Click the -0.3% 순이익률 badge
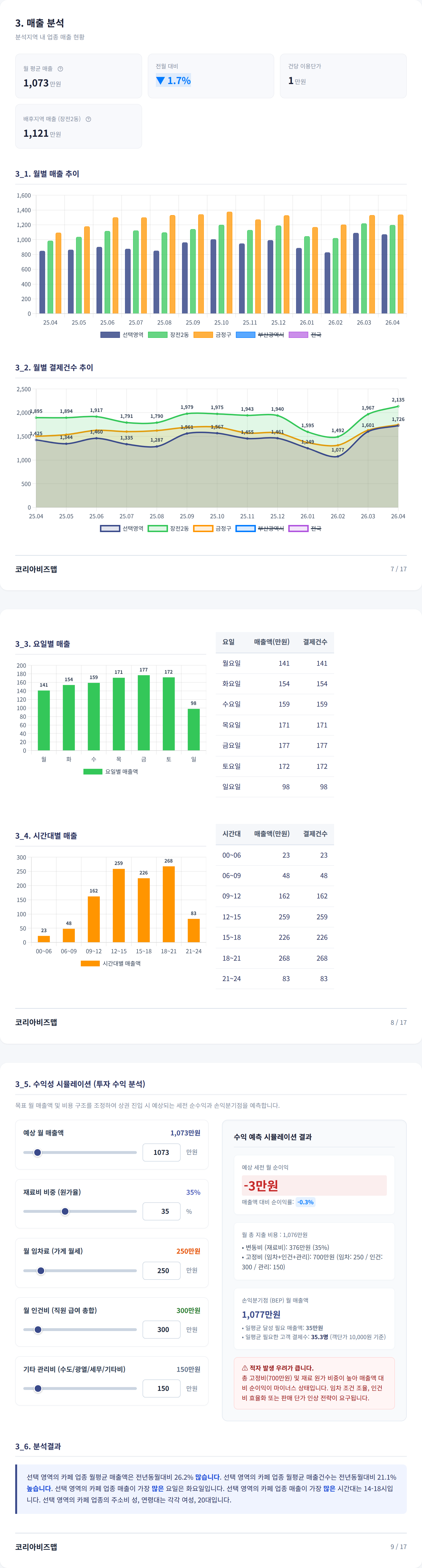 tap(306, 1202)
